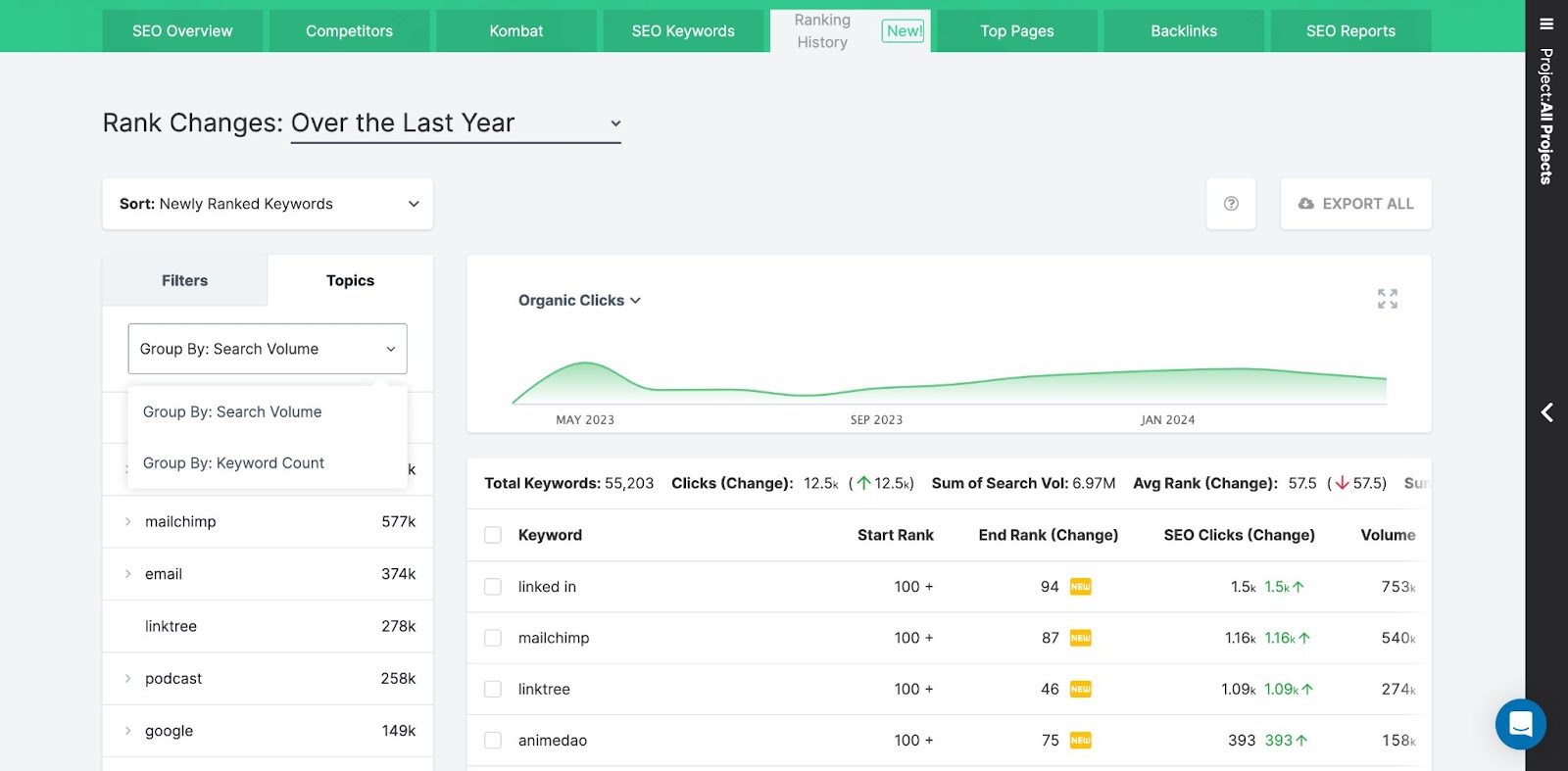Viewport: 1568px width, 771px height.
Task: Click the up arrow beside 393 in animedao row
Action: coord(1301,741)
